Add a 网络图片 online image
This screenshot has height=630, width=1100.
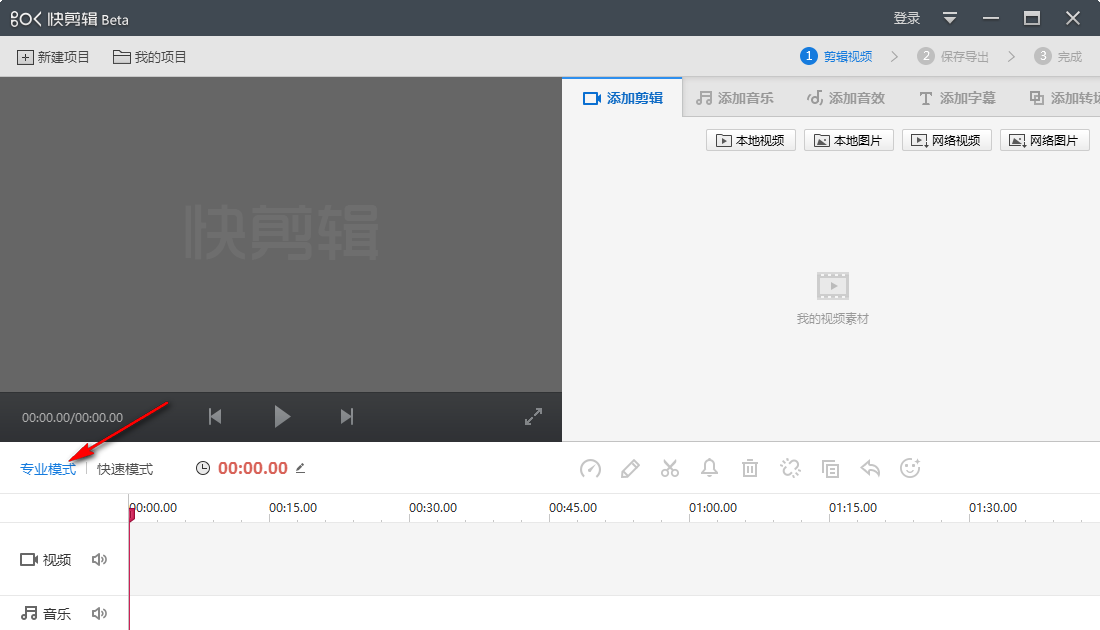[1045, 140]
